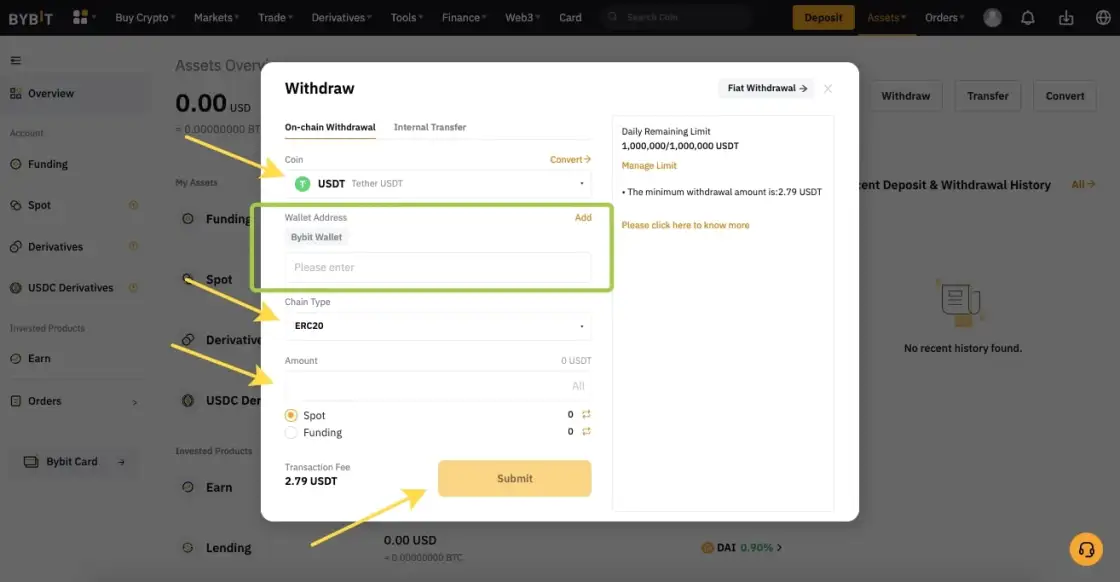Image resolution: width=1120 pixels, height=582 pixels.
Task: Click the Bybit Card icon in sidebar
Action: click(x=31, y=462)
